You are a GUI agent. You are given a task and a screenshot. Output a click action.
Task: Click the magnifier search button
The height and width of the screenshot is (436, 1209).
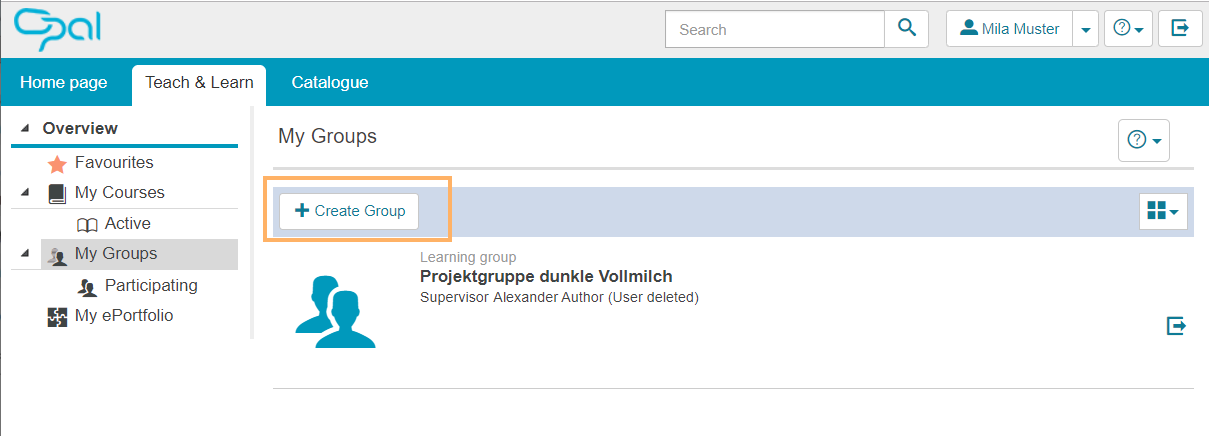pyautogui.click(x=907, y=29)
